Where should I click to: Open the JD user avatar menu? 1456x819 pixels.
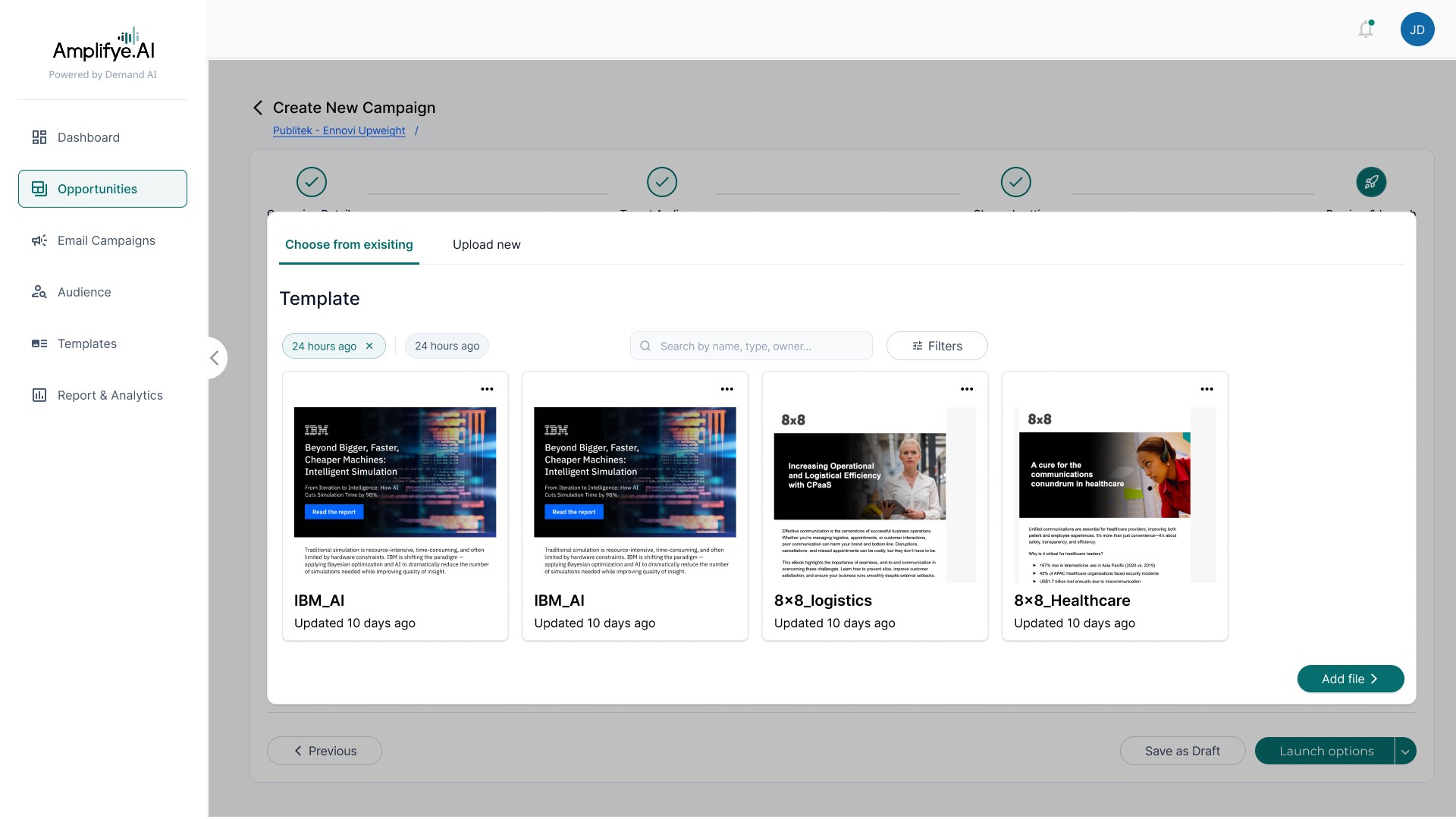point(1417,30)
